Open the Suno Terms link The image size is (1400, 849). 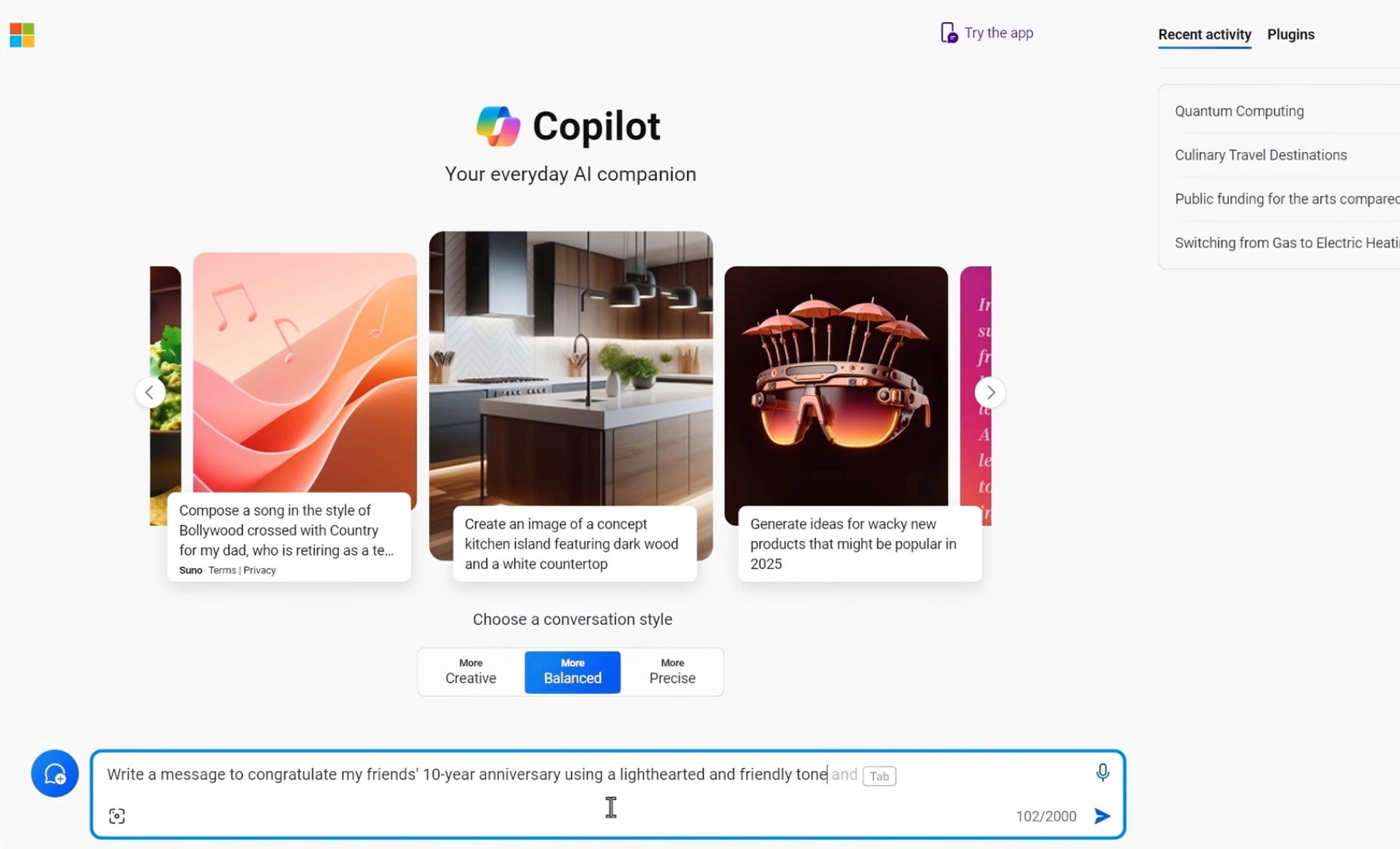coord(222,571)
